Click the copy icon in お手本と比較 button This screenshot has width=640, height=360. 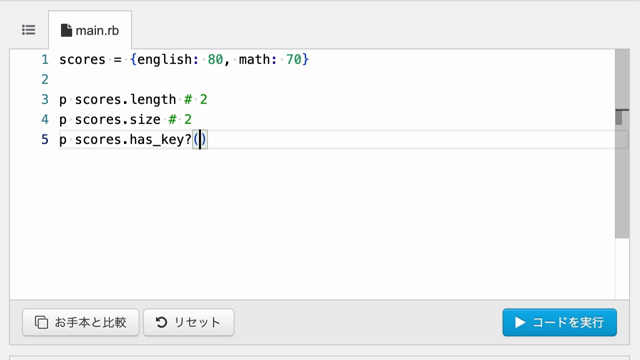click(x=41, y=322)
